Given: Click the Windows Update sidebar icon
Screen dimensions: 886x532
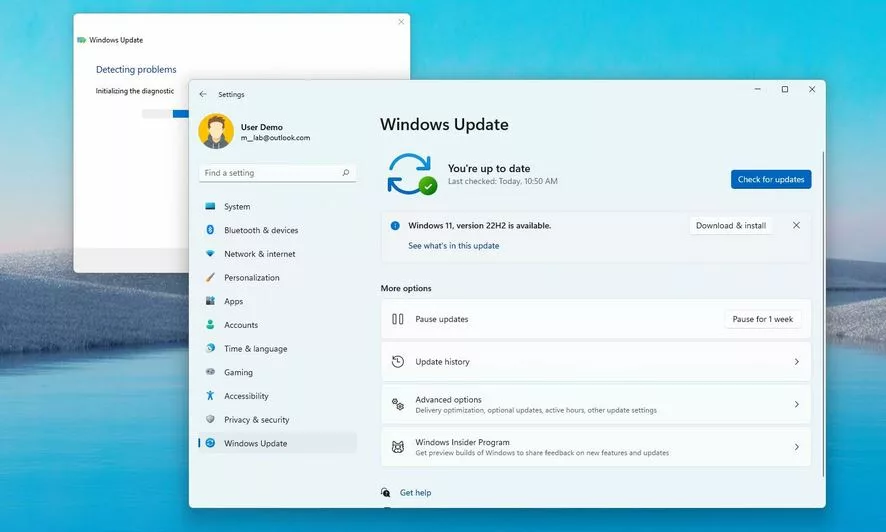Looking at the screenshot, I should 210,443.
